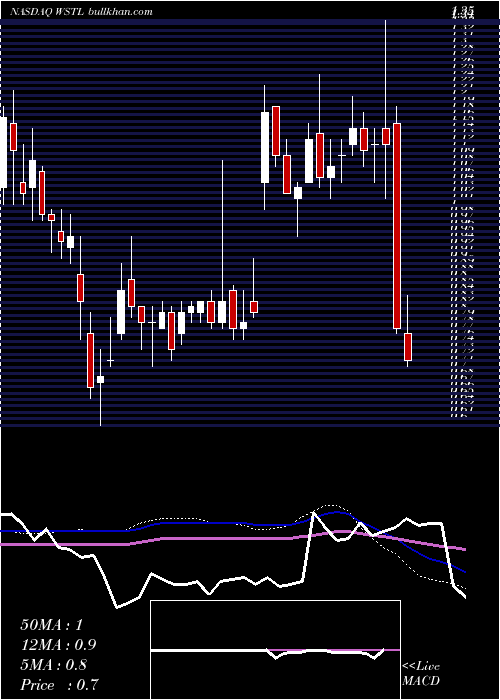This screenshot has width=500, height=700.
Task: Click the 1.35 top price axis label
Action: tap(462, 10)
